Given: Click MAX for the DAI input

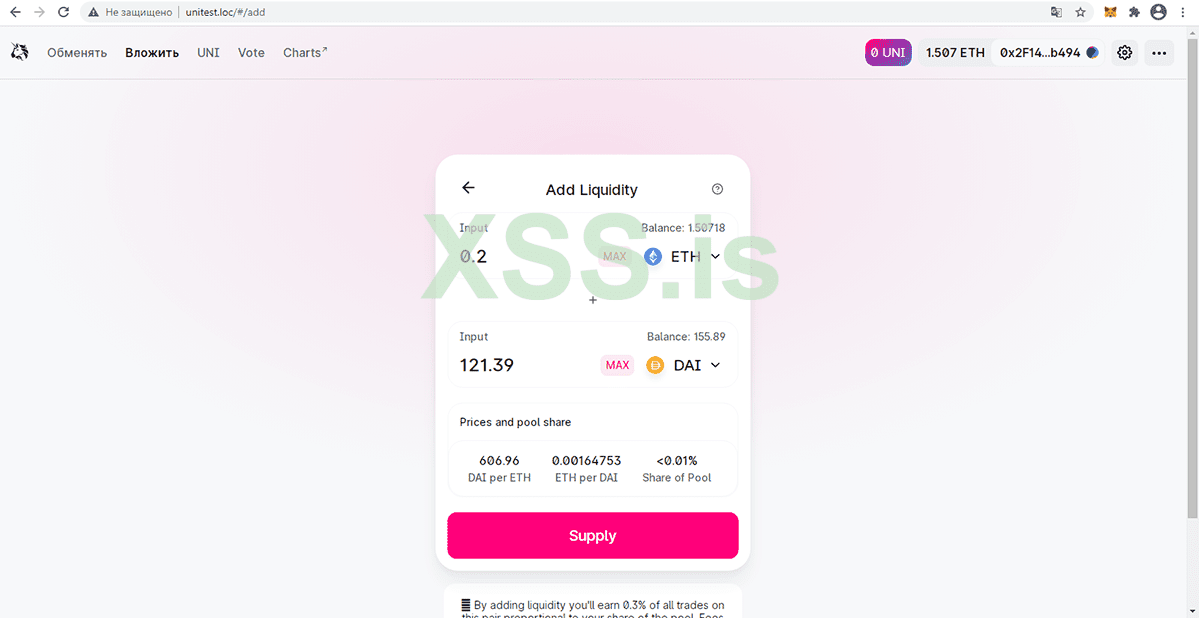Looking at the screenshot, I should [x=618, y=365].
